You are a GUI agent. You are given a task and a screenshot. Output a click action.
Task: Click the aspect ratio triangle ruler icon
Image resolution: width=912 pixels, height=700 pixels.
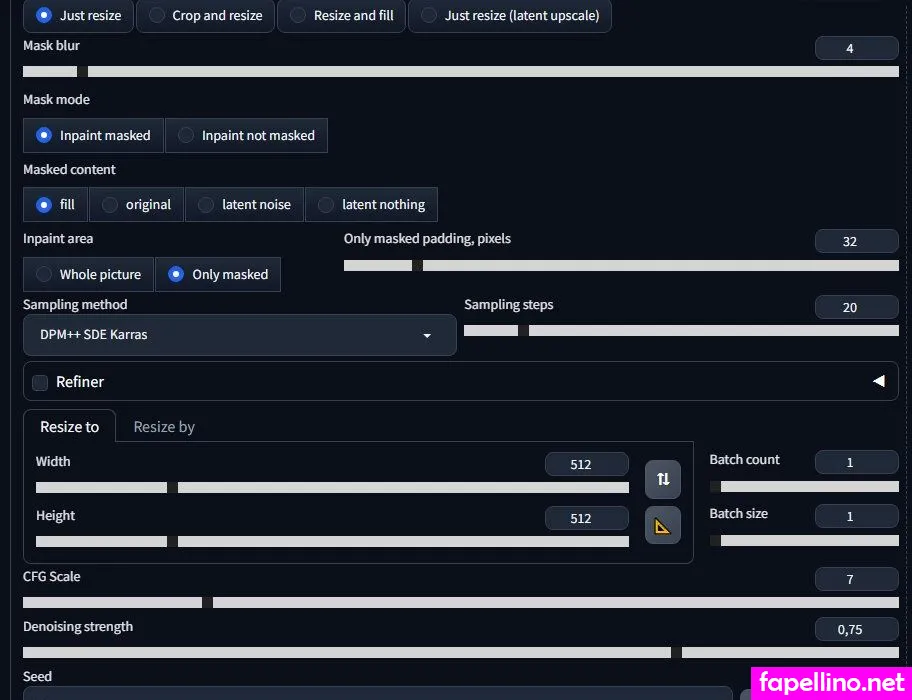[x=662, y=526]
